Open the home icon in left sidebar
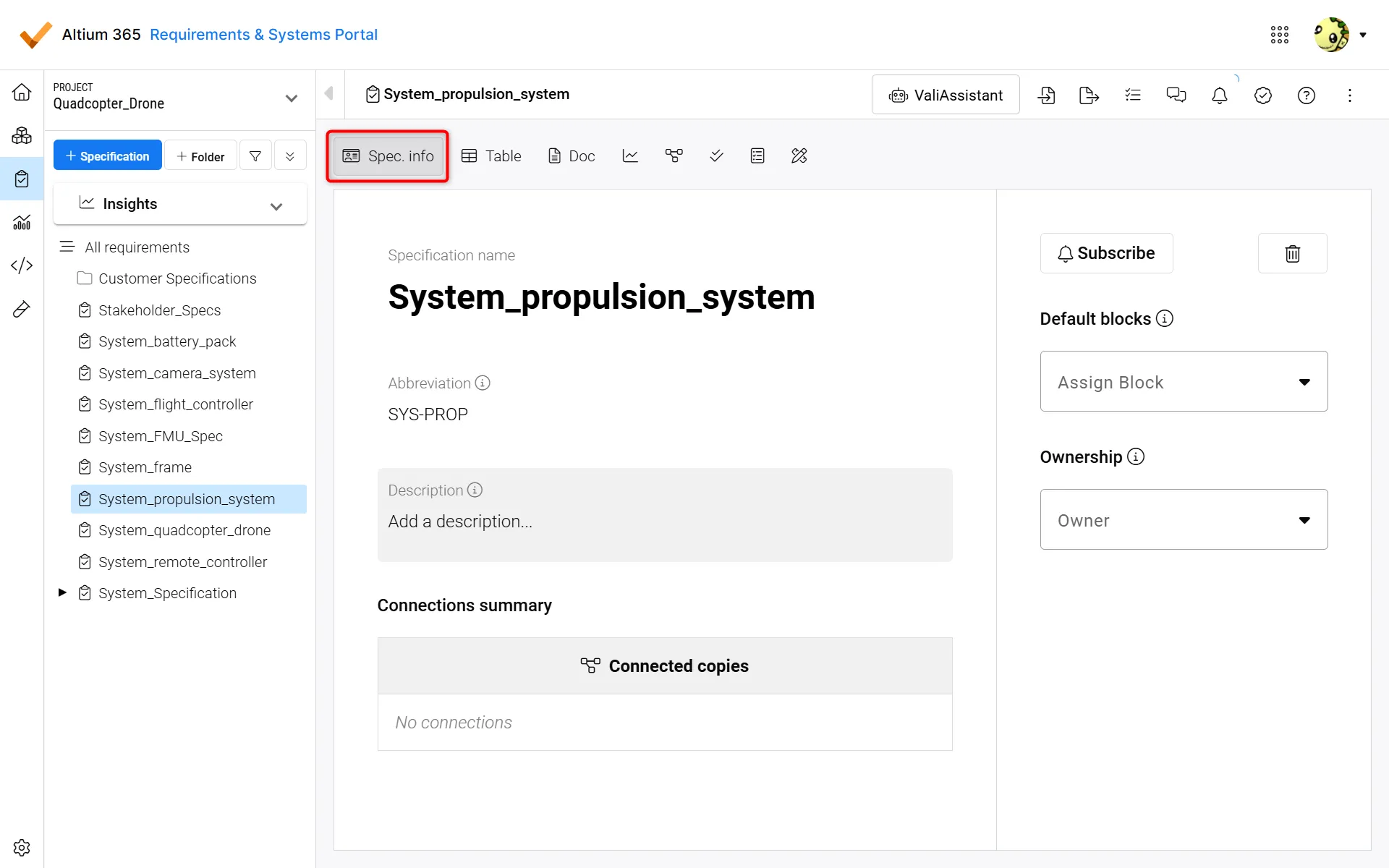1389x868 pixels. 22,92
